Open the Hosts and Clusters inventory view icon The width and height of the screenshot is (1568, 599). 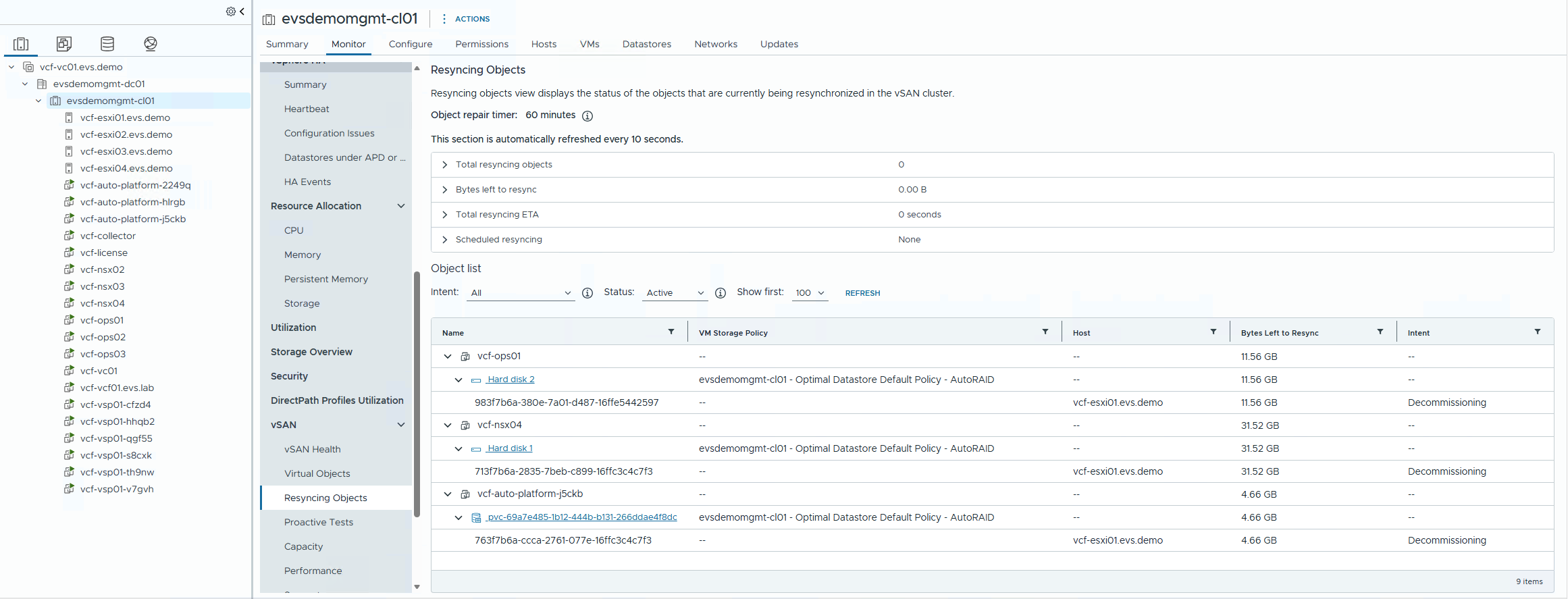(x=21, y=44)
